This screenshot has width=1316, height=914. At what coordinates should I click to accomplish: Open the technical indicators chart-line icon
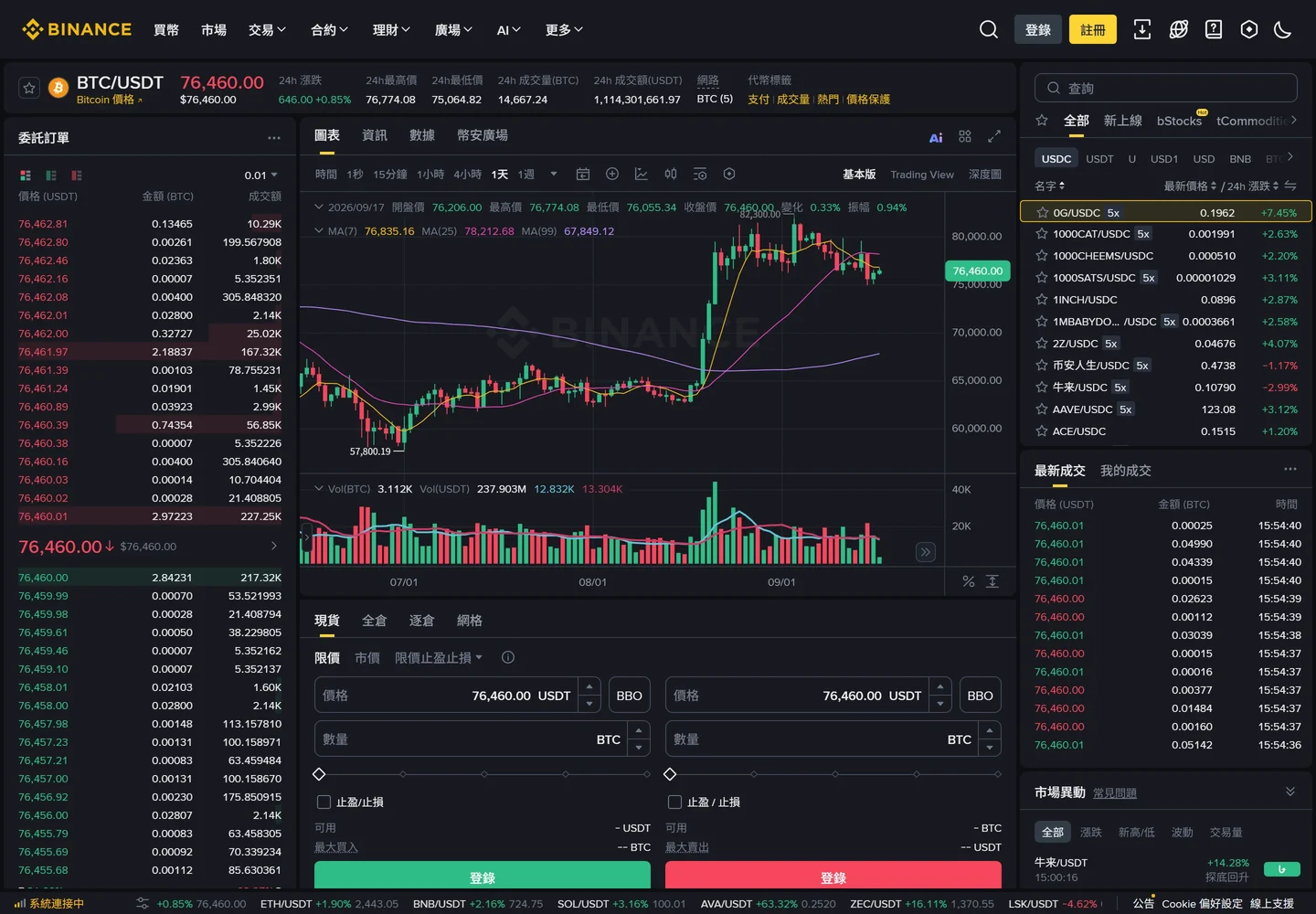coord(642,174)
